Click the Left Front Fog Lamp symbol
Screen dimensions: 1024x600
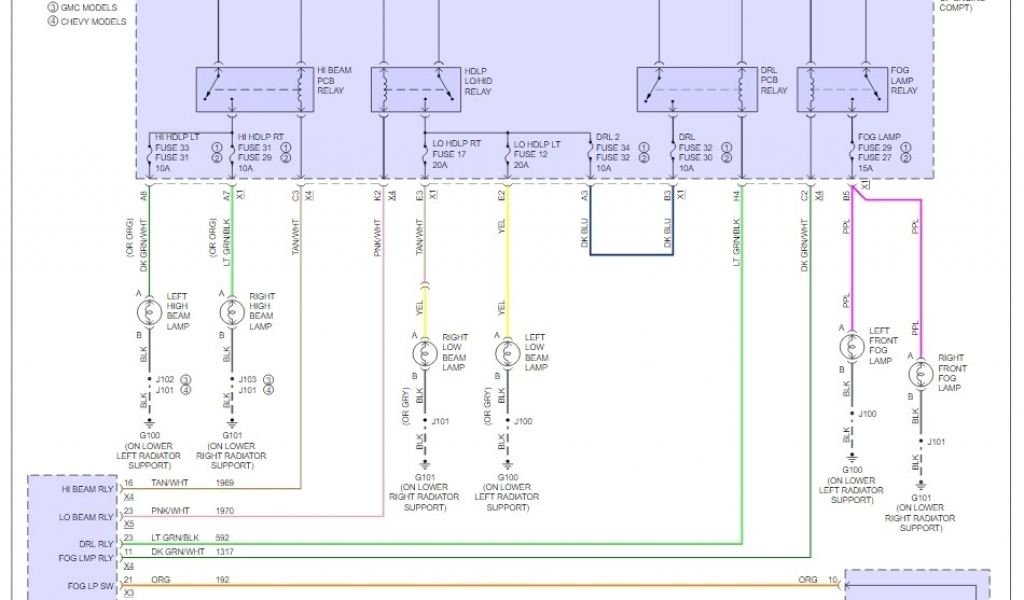[851, 346]
